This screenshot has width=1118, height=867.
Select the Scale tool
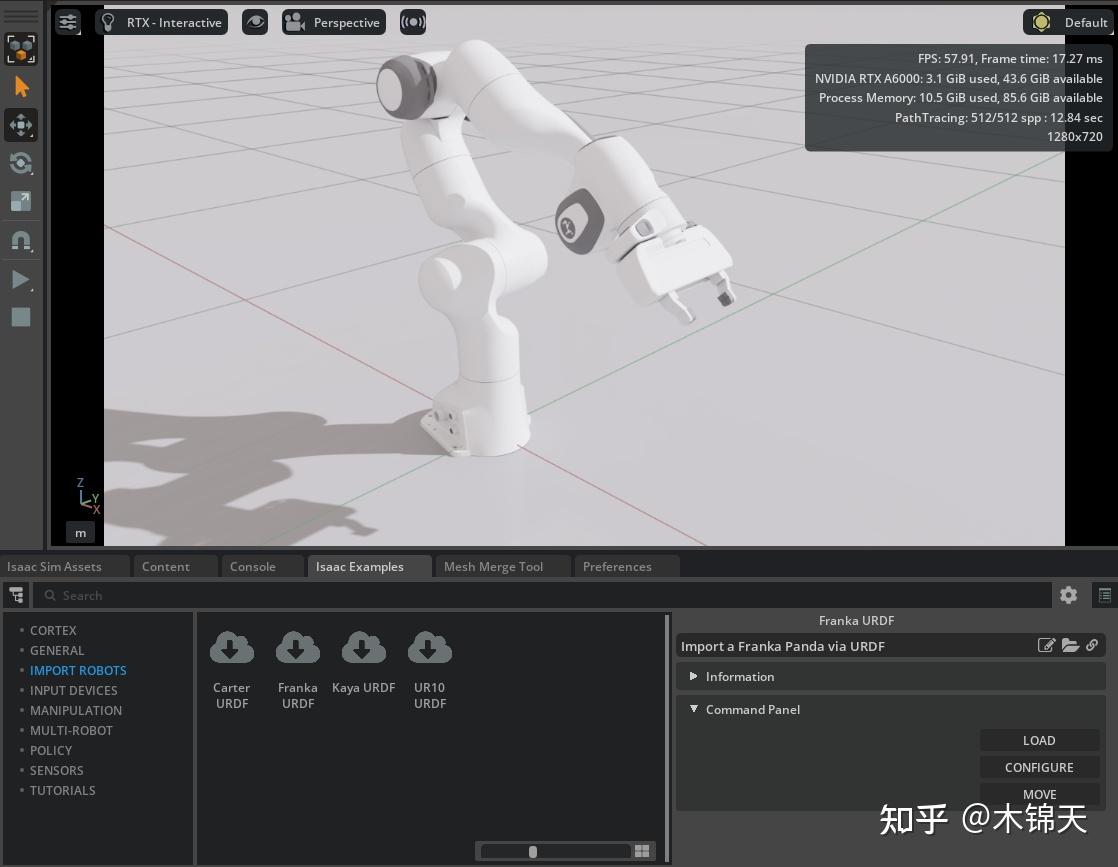point(21,201)
